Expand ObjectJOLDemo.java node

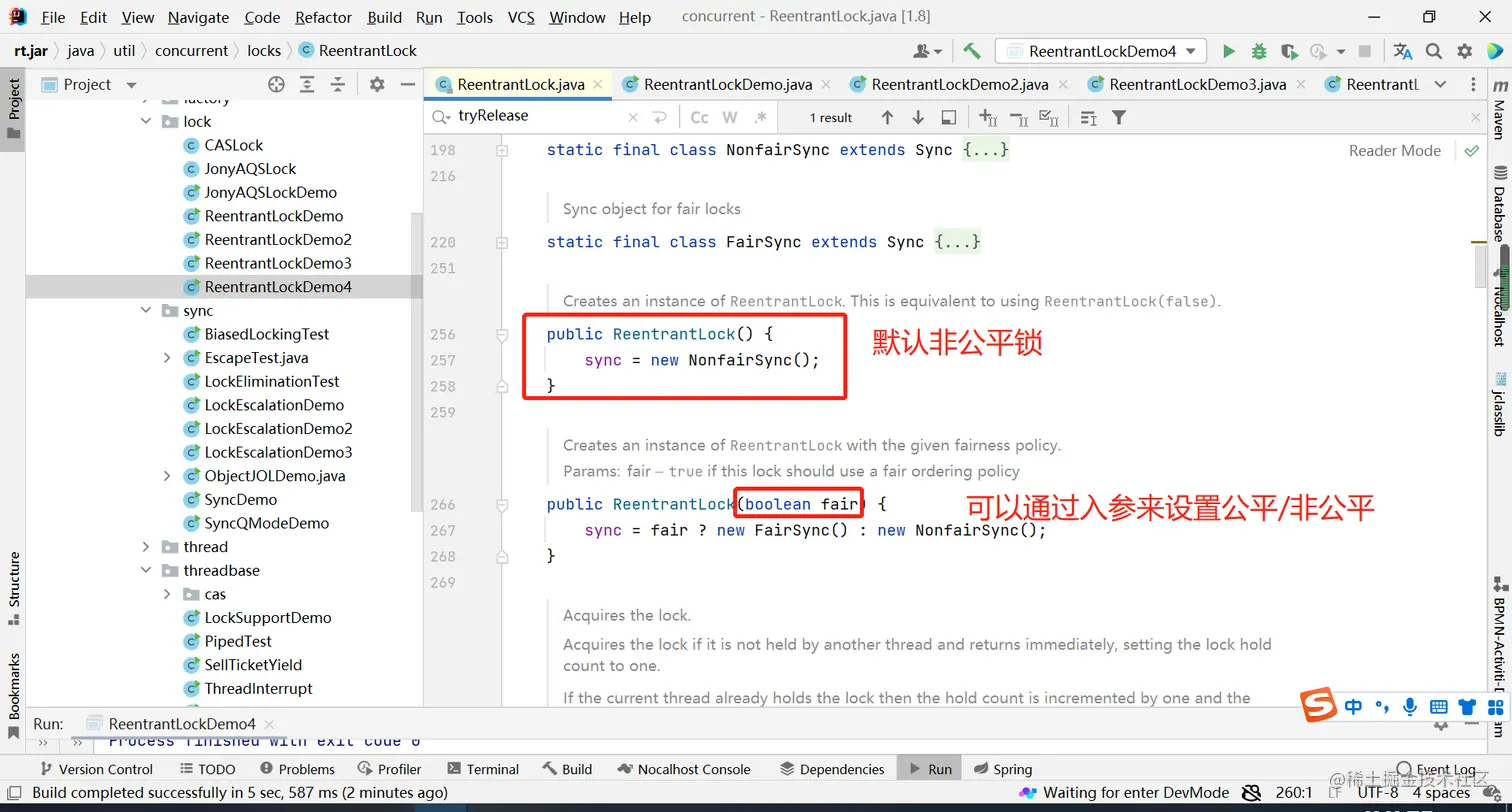(x=167, y=476)
